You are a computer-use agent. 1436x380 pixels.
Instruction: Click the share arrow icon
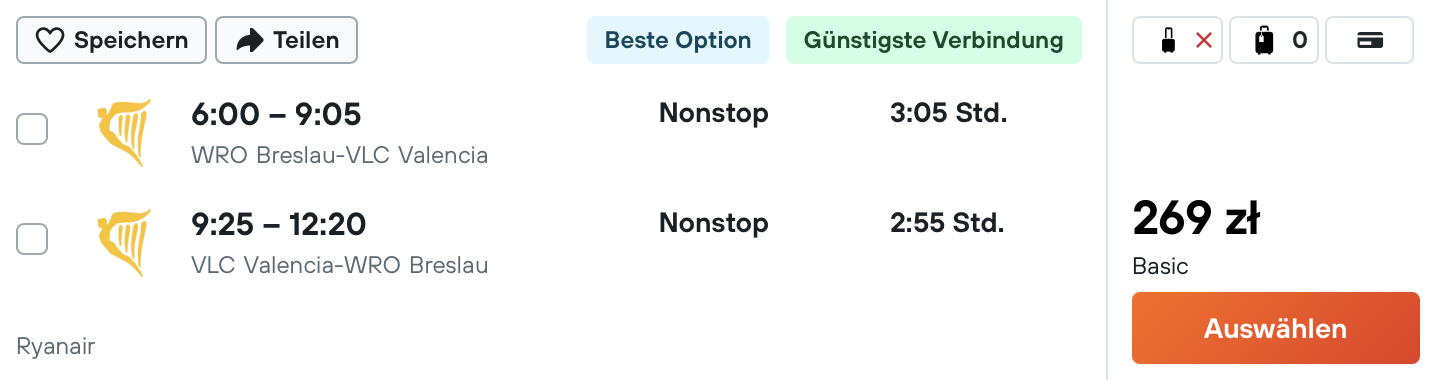pyautogui.click(x=249, y=40)
